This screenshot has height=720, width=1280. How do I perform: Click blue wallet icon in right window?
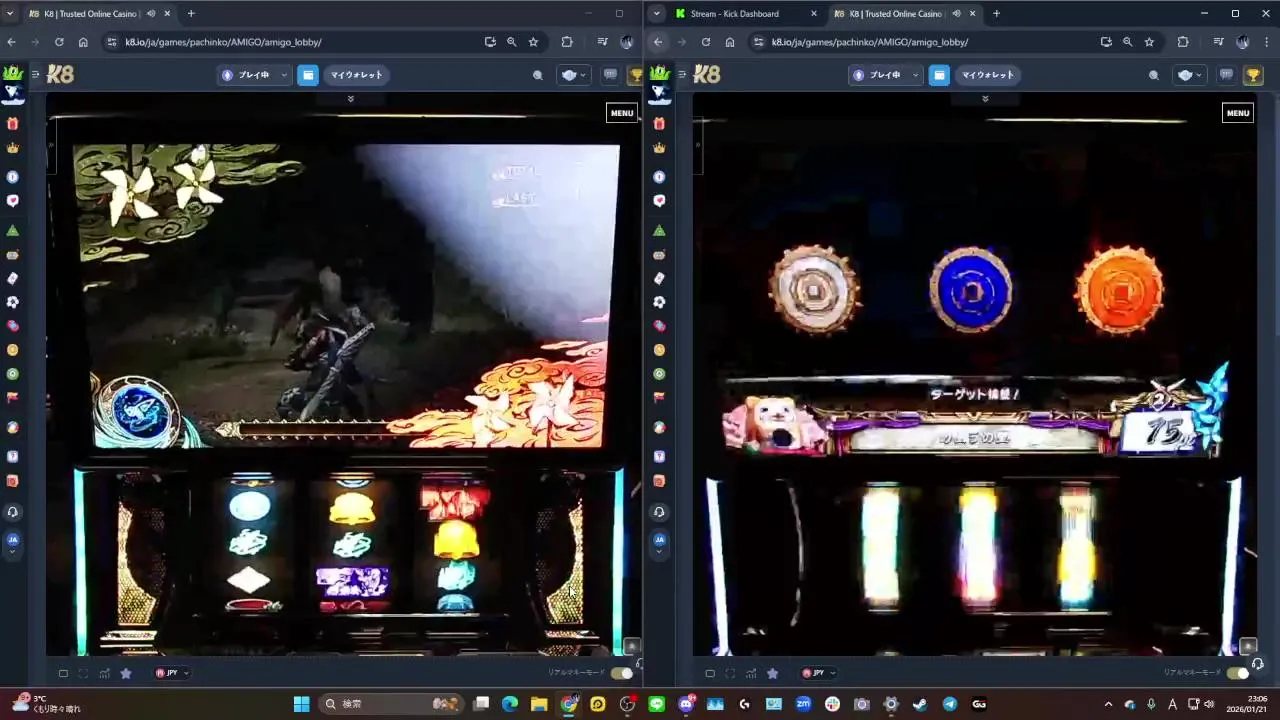[x=939, y=75]
